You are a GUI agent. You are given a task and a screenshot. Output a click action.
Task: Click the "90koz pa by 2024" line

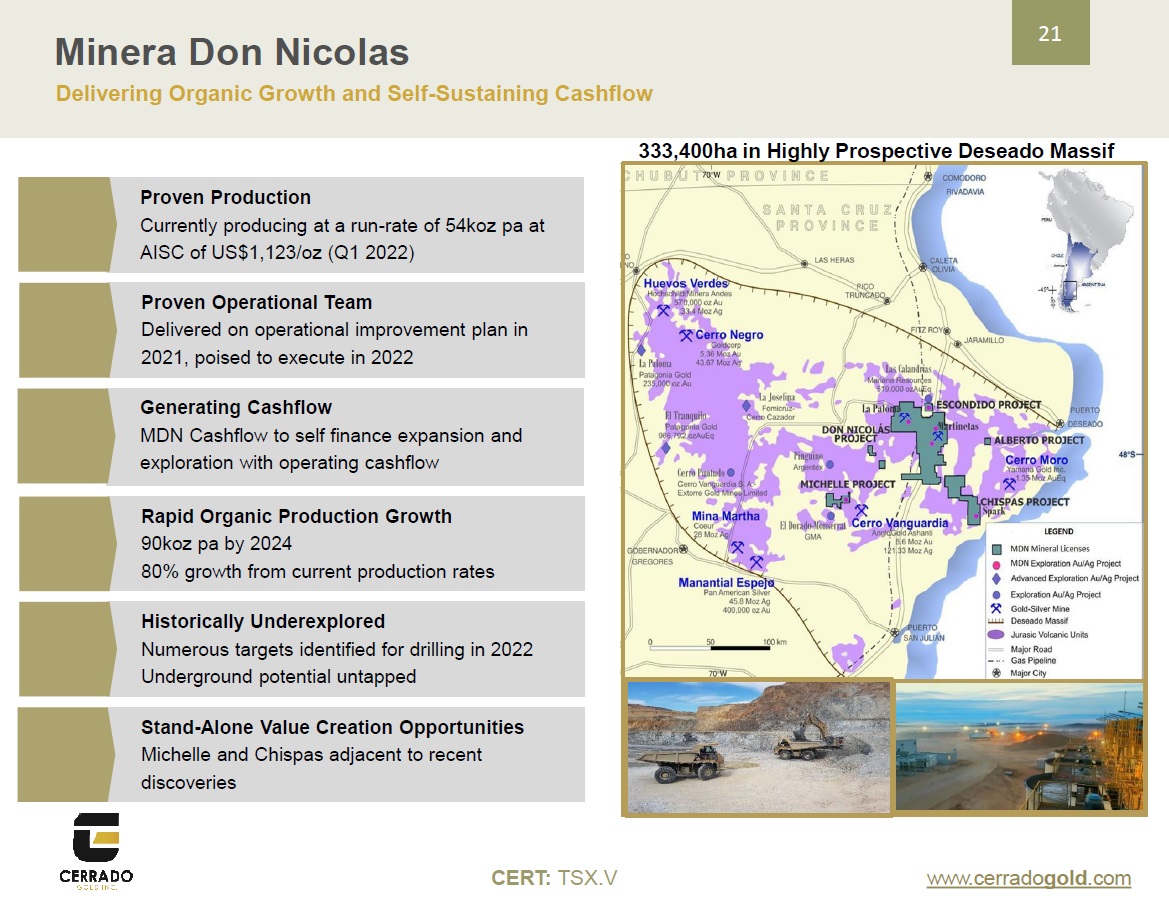(x=216, y=544)
